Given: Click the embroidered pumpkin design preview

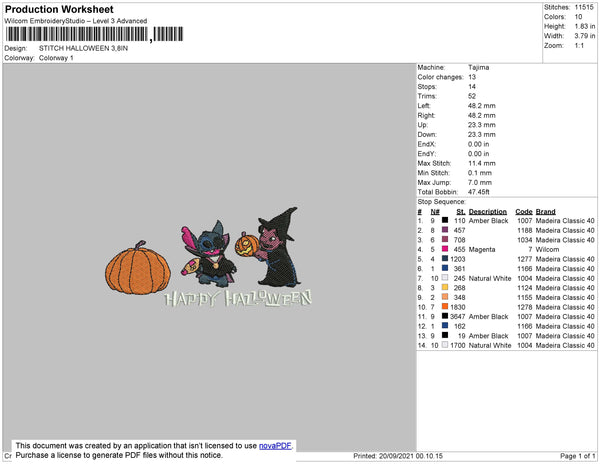Looking at the screenshot, I should point(138,268).
